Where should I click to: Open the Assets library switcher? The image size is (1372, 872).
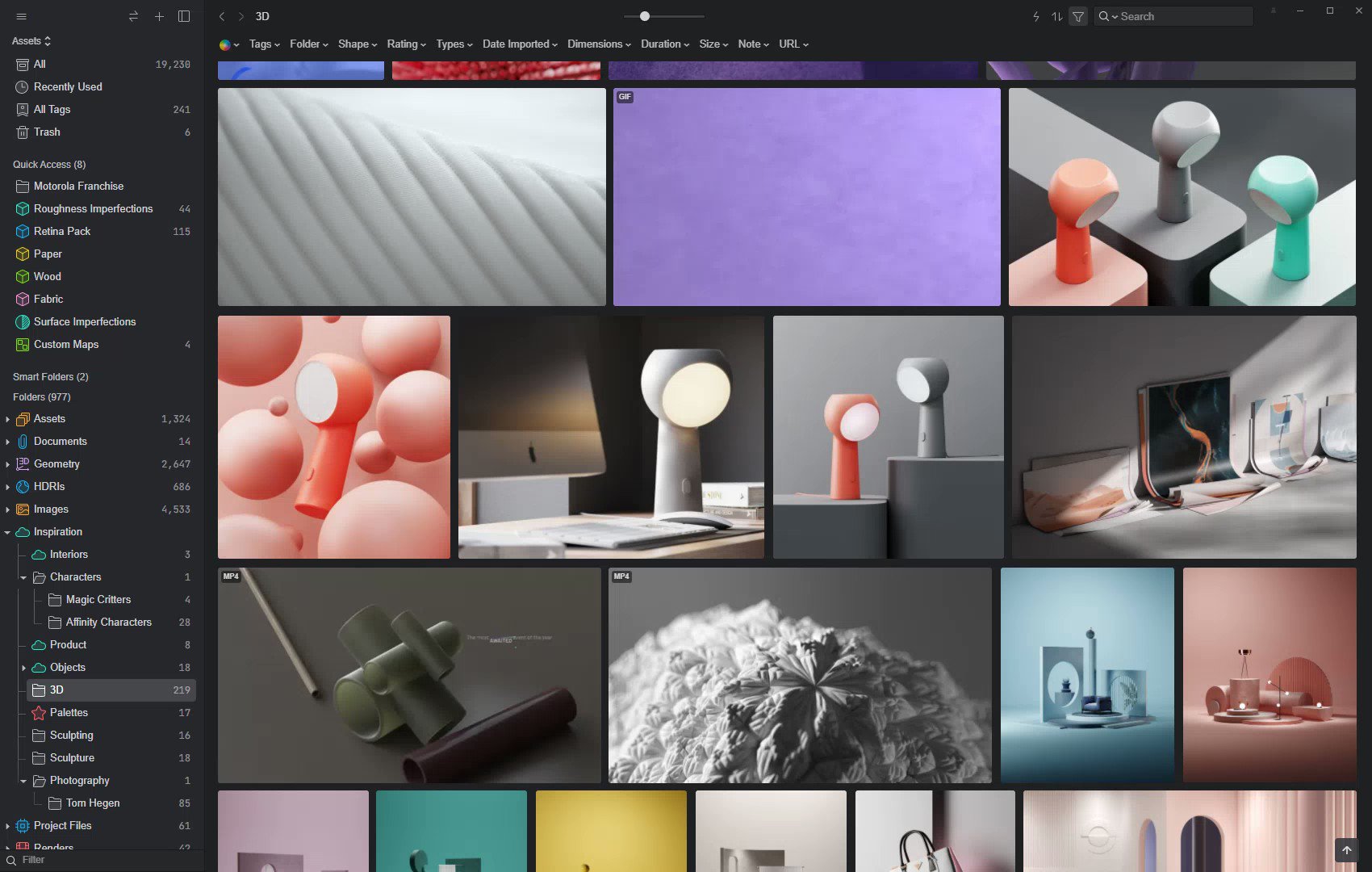(31, 41)
